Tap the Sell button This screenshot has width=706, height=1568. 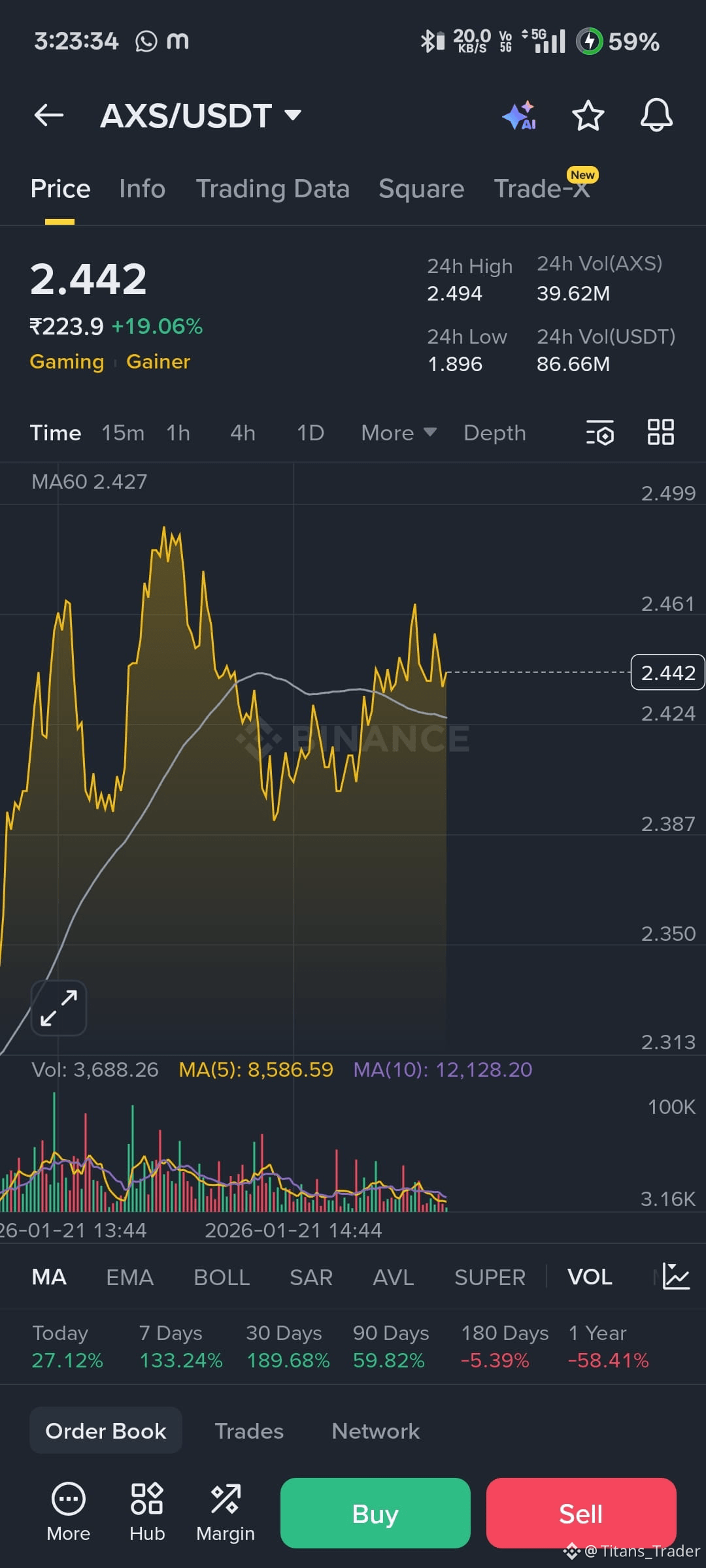pyautogui.click(x=581, y=1513)
